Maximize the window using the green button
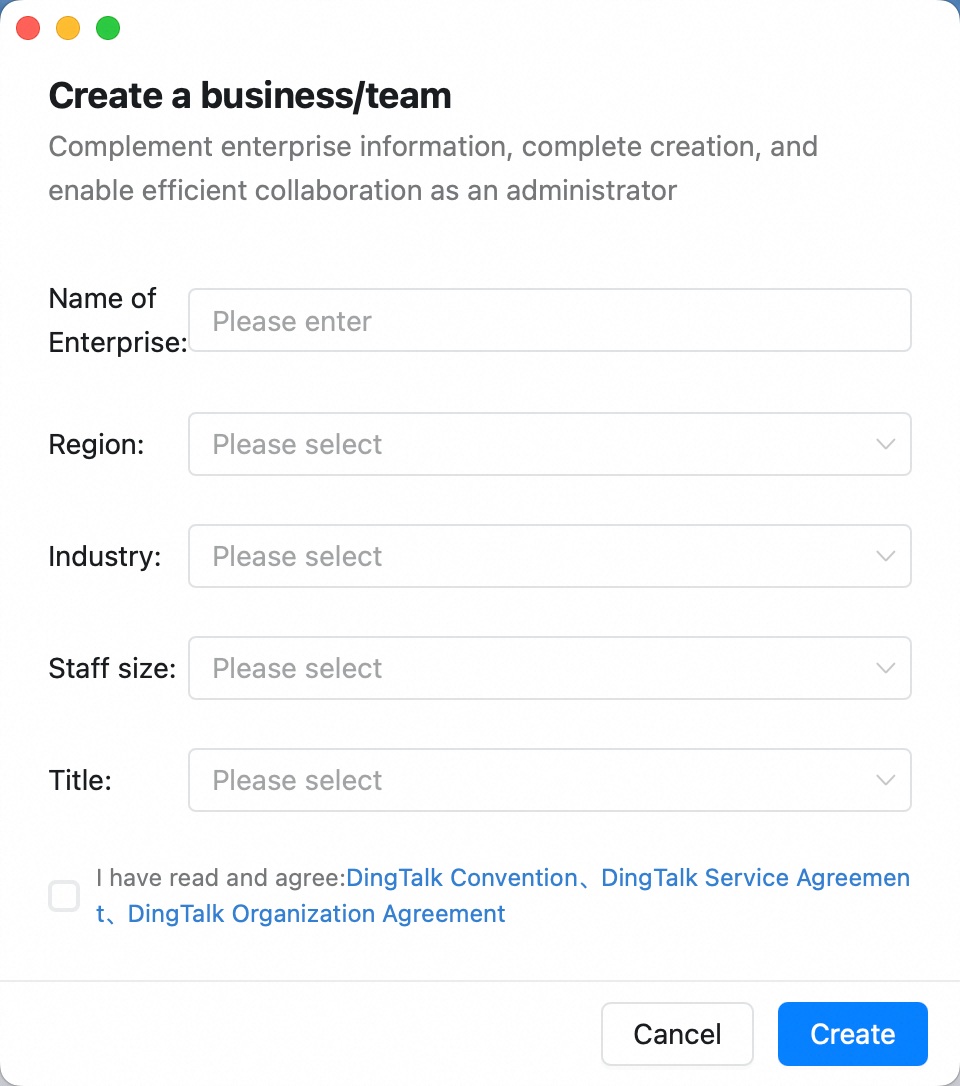960x1086 pixels. point(108,28)
